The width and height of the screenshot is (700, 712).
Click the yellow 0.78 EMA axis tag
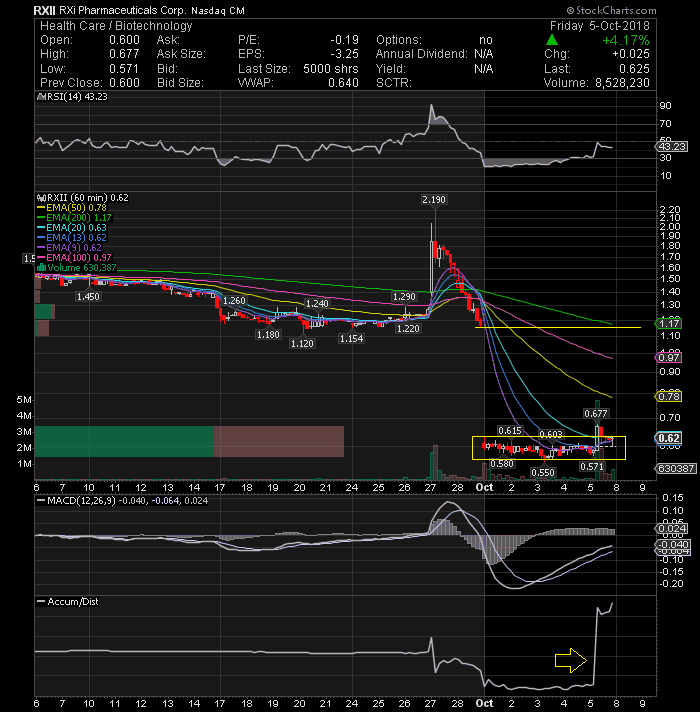pyautogui.click(x=669, y=397)
